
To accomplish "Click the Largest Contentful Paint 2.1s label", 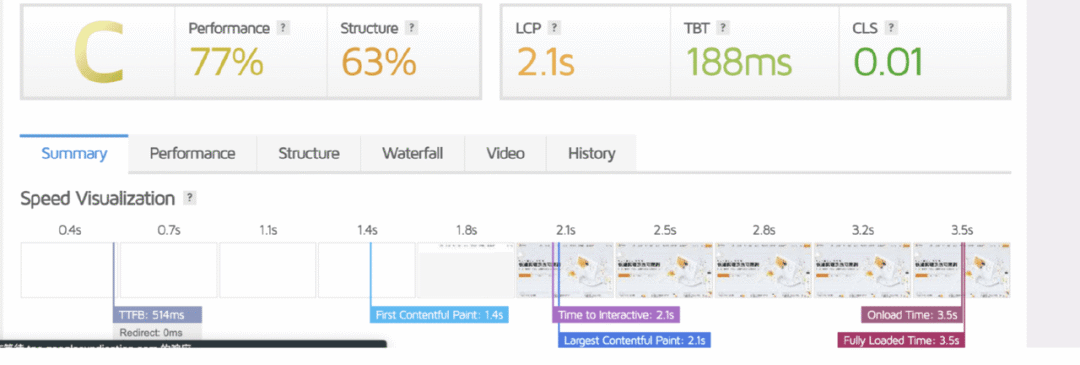I will [634, 340].
